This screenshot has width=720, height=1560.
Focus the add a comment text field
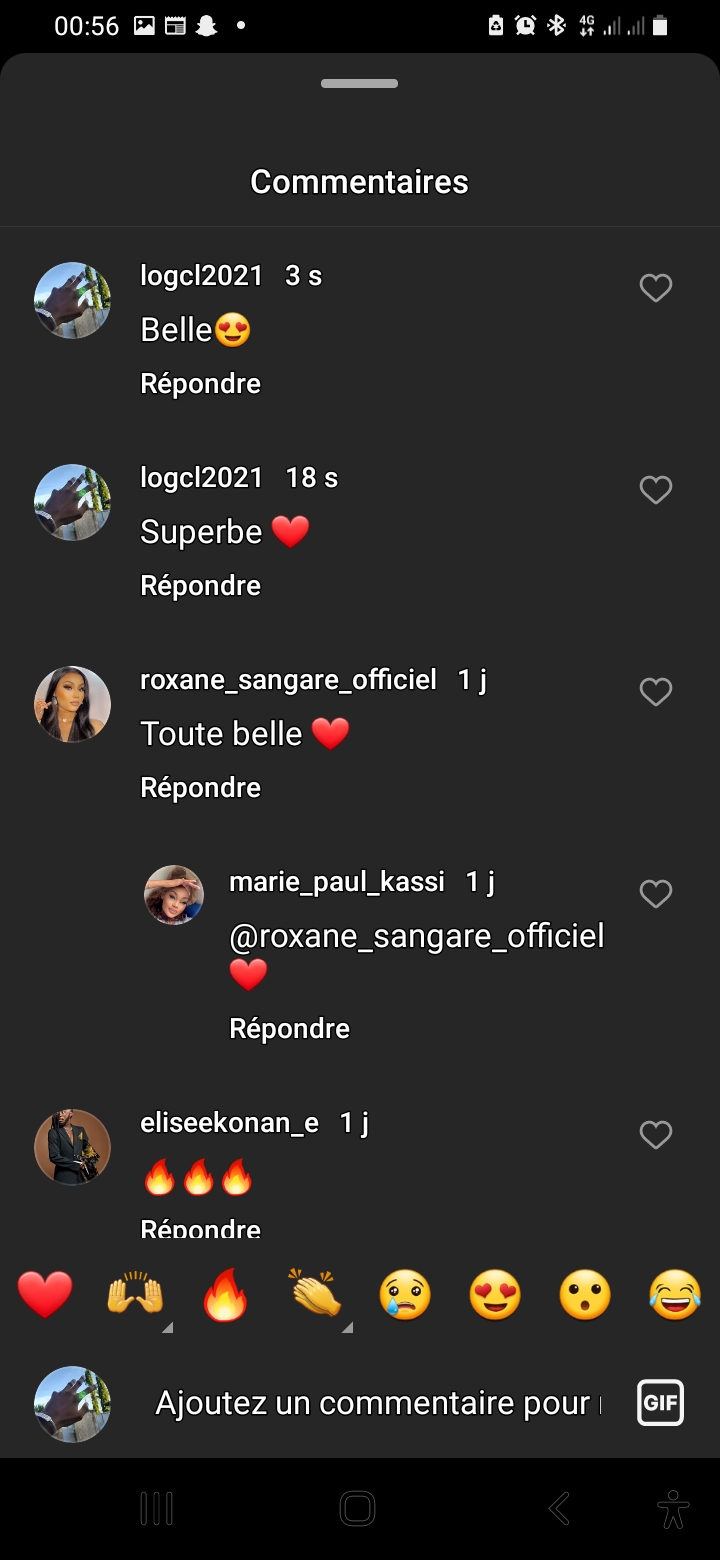(377, 1403)
